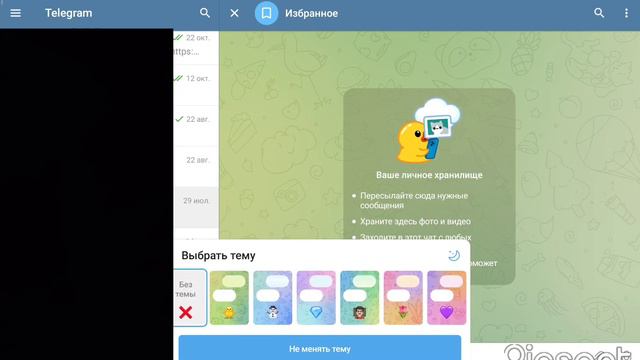Viewport: 640px width, 360px height.
Task: Open the chat dated 29 июл.
Action: [x=196, y=207]
